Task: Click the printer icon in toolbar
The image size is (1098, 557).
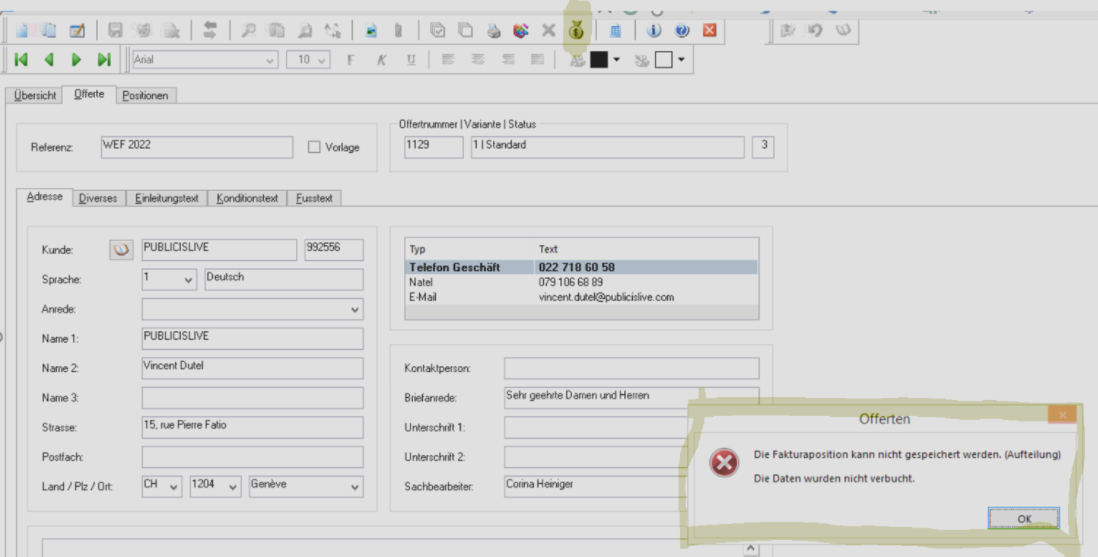Action: coord(493,31)
